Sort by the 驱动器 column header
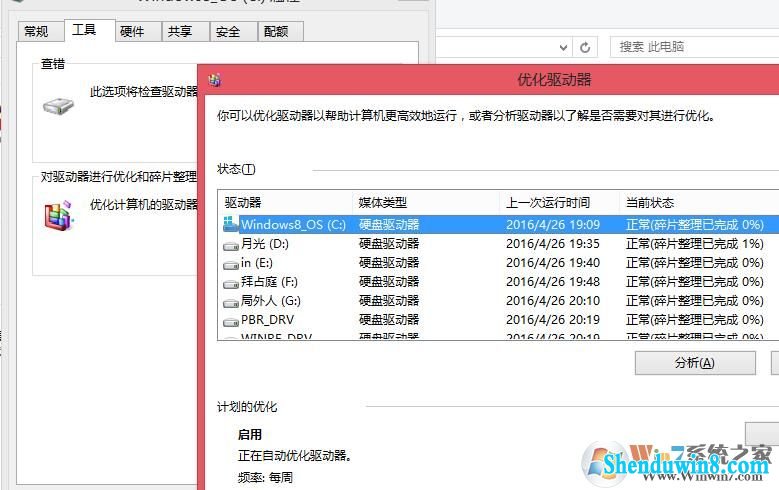The image size is (779, 490). tap(285, 202)
